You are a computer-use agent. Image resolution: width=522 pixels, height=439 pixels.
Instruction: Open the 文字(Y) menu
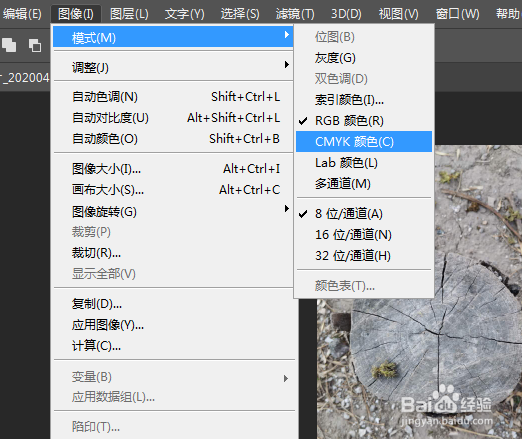184,14
